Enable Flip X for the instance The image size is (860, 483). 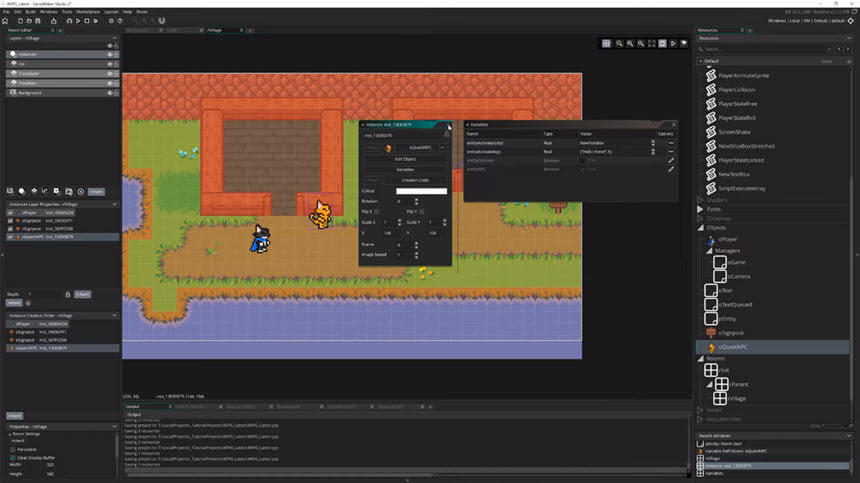(x=377, y=212)
